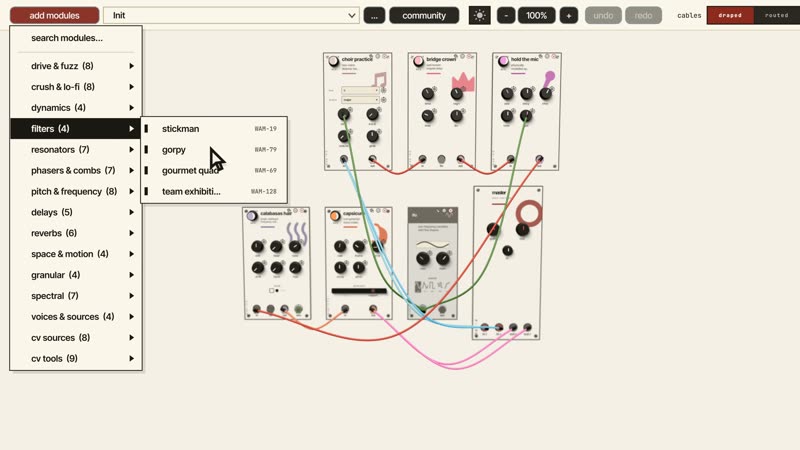Click the hold the mic in jack
This screenshot has height=450, width=800.
click(x=511, y=159)
